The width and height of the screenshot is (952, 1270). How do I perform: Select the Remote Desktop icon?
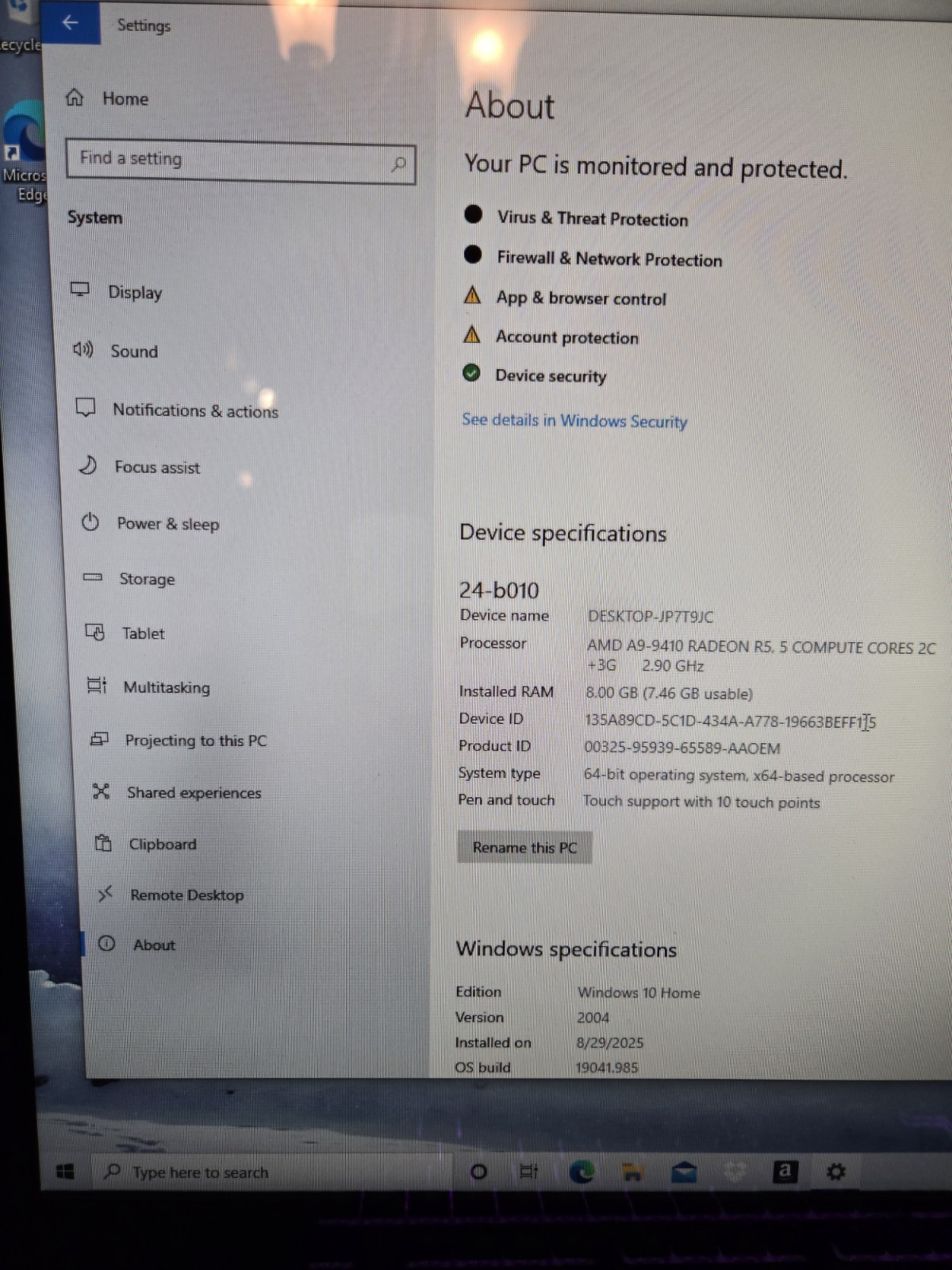[105, 894]
